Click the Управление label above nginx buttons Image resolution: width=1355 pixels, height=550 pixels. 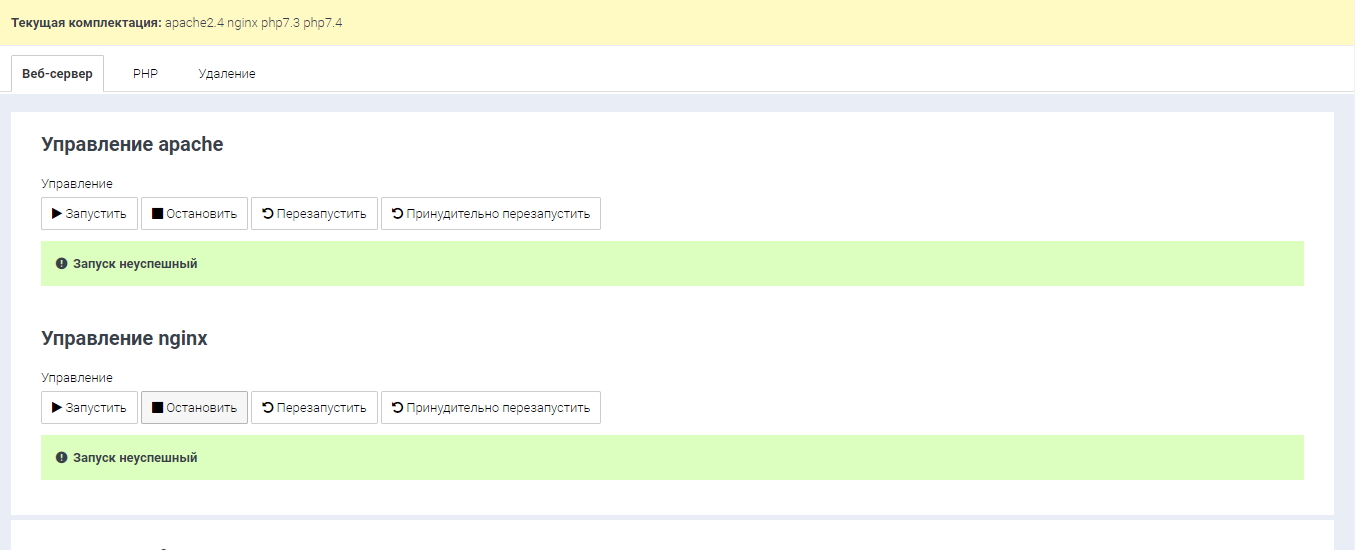pyautogui.click(x=77, y=378)
